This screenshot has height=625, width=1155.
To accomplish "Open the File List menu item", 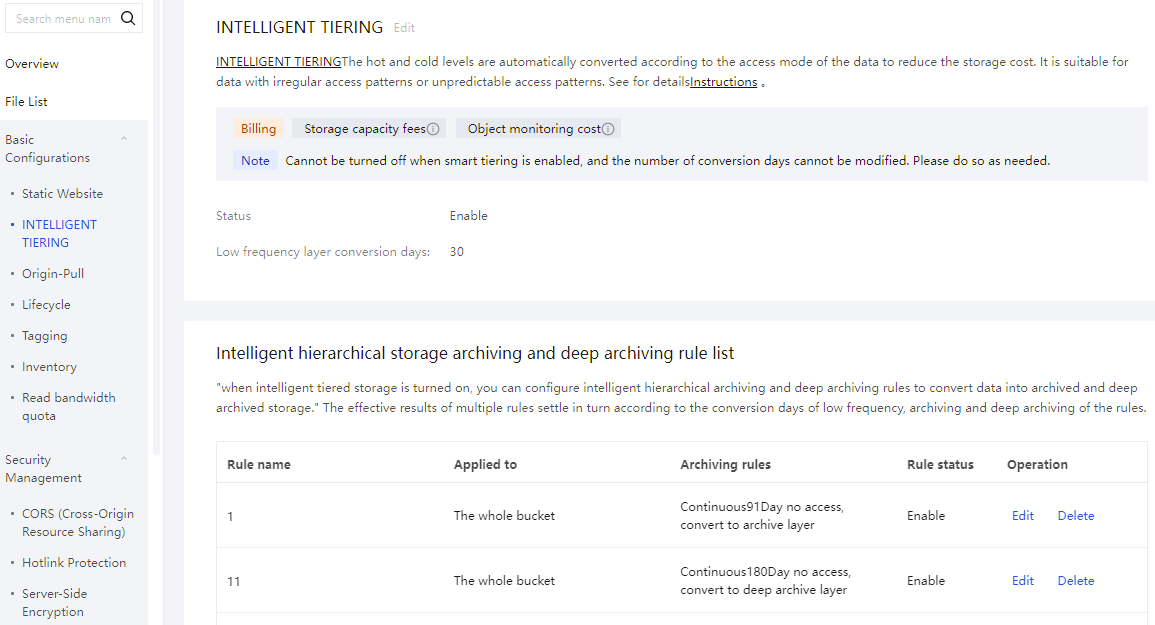I will tap(26, 102).
